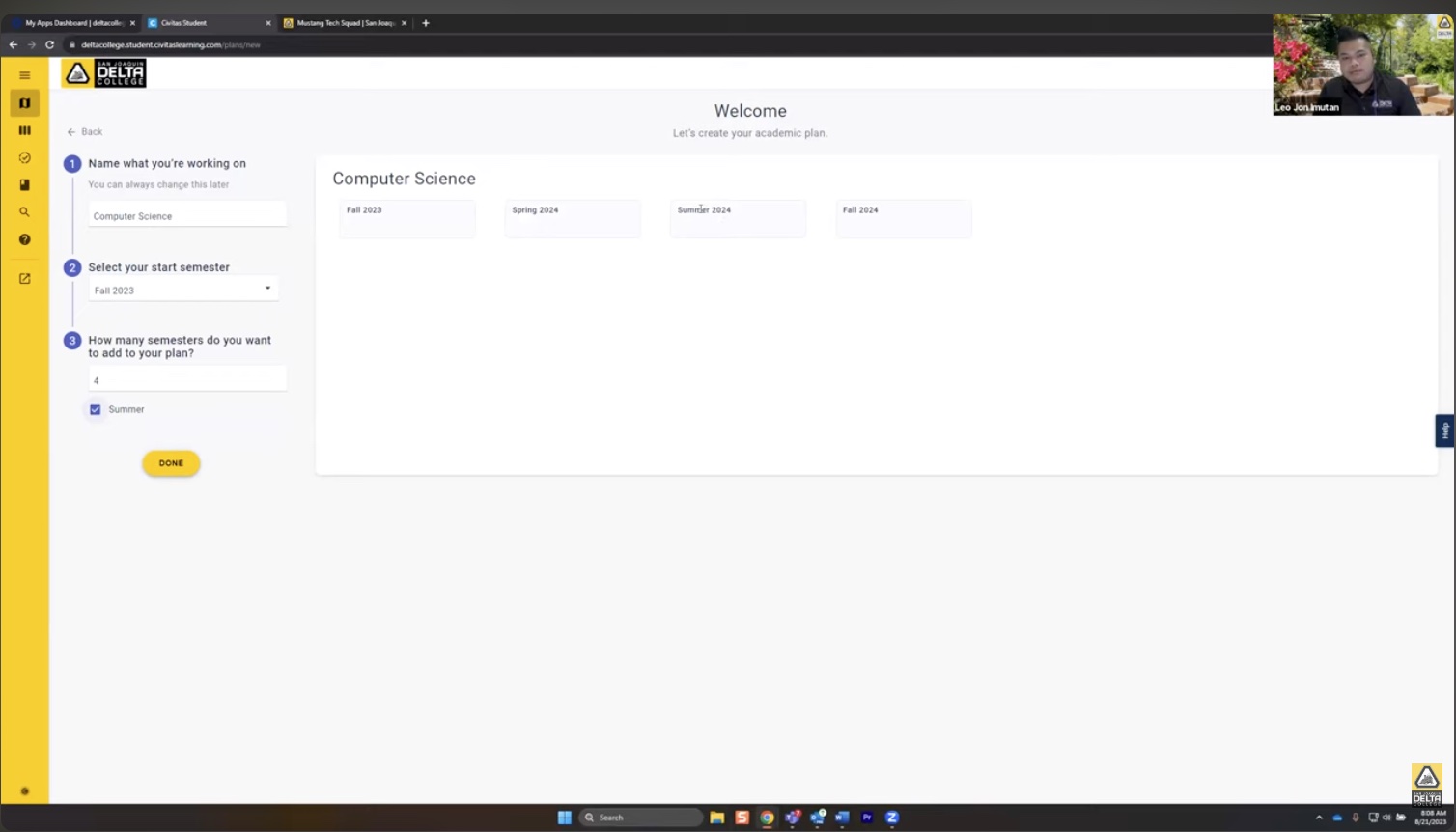Switch to the My Apps Dashboard tab
Screen dimensions: 1456x832
[x=68, y=22]
